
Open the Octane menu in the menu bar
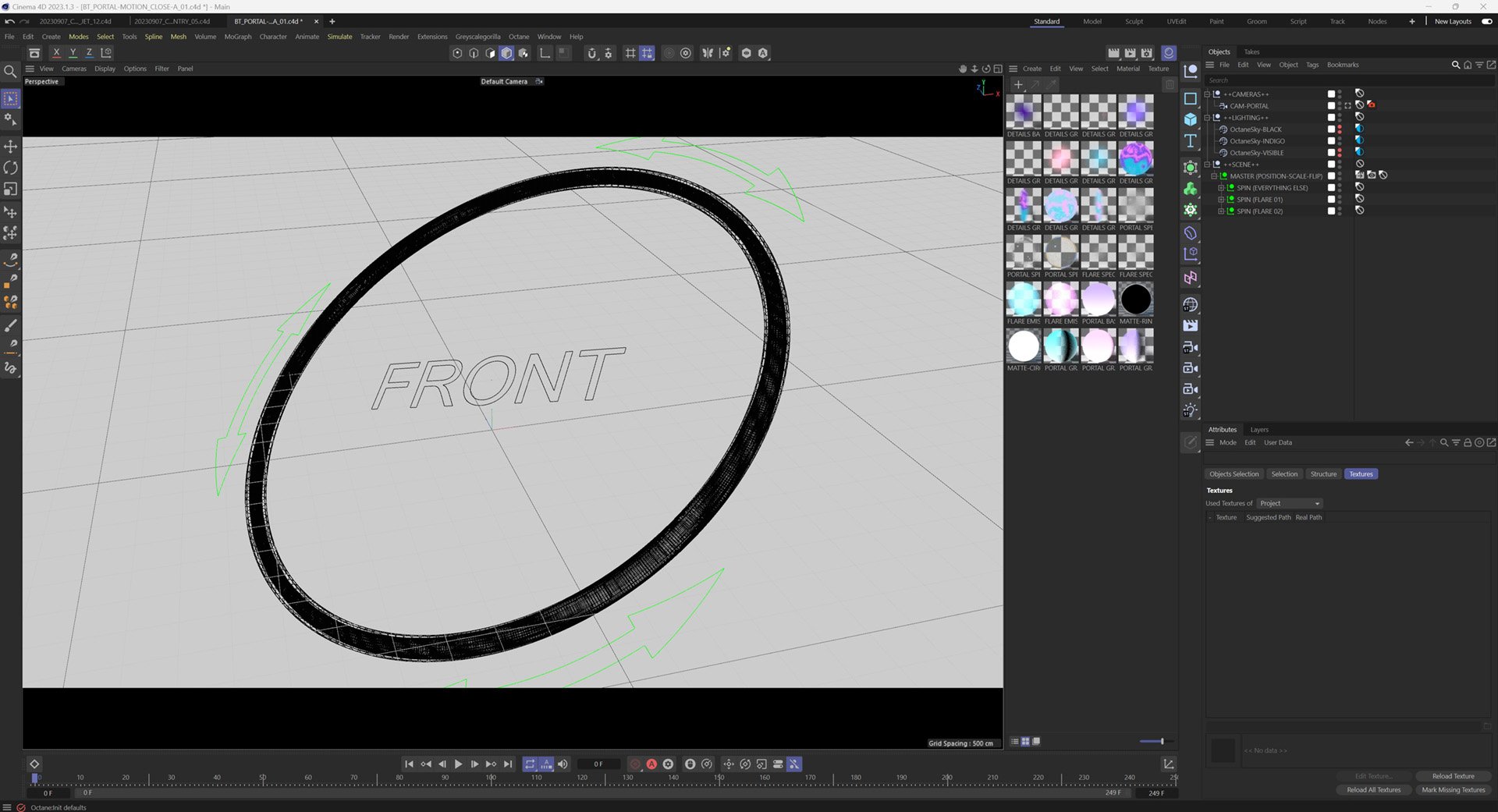(518, 37)
